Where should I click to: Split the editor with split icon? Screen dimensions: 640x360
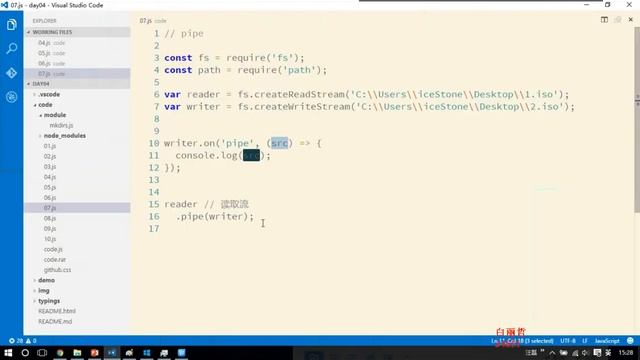coord(604,20)
